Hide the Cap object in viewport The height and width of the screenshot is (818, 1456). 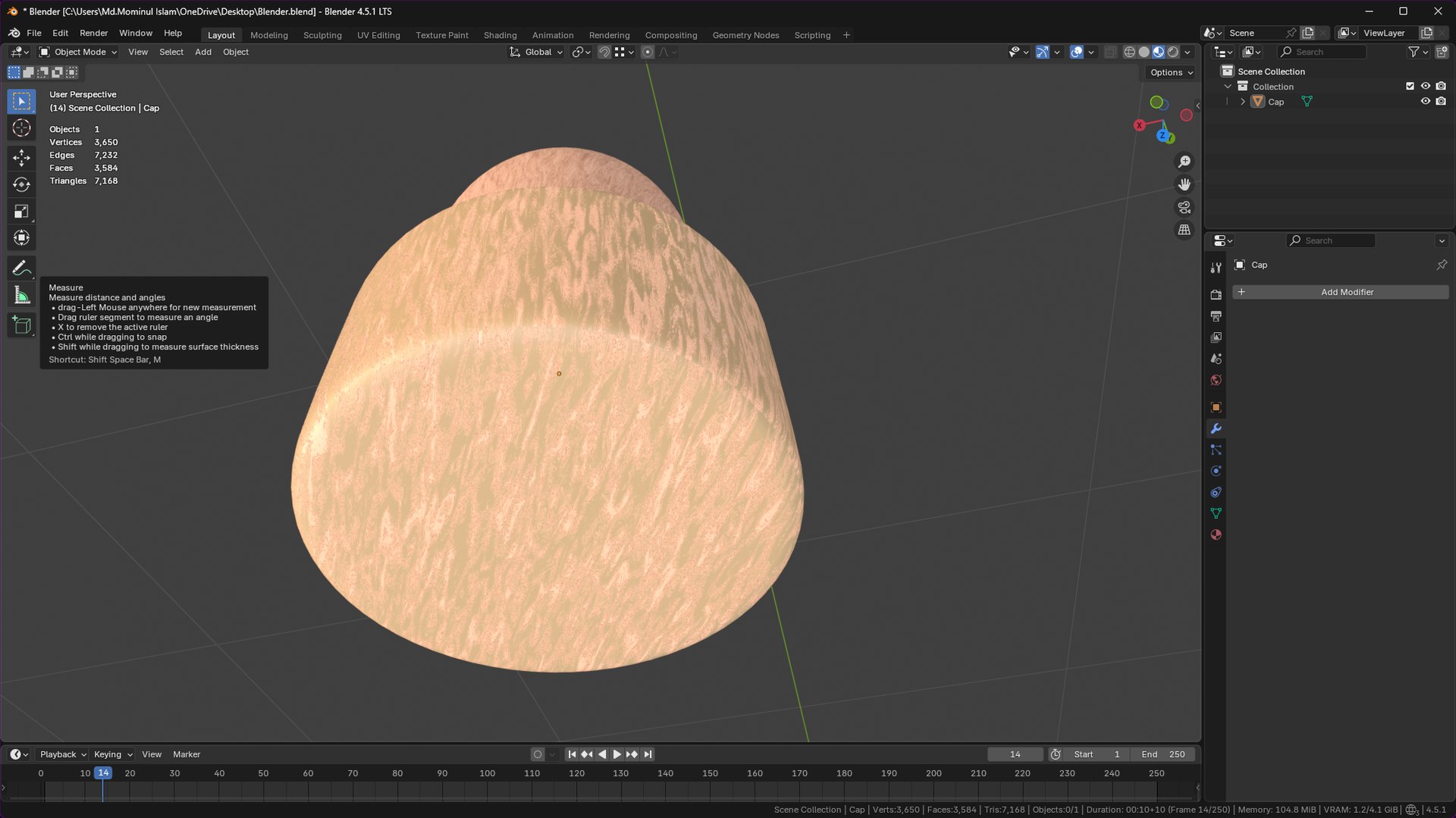(1425, 102)
